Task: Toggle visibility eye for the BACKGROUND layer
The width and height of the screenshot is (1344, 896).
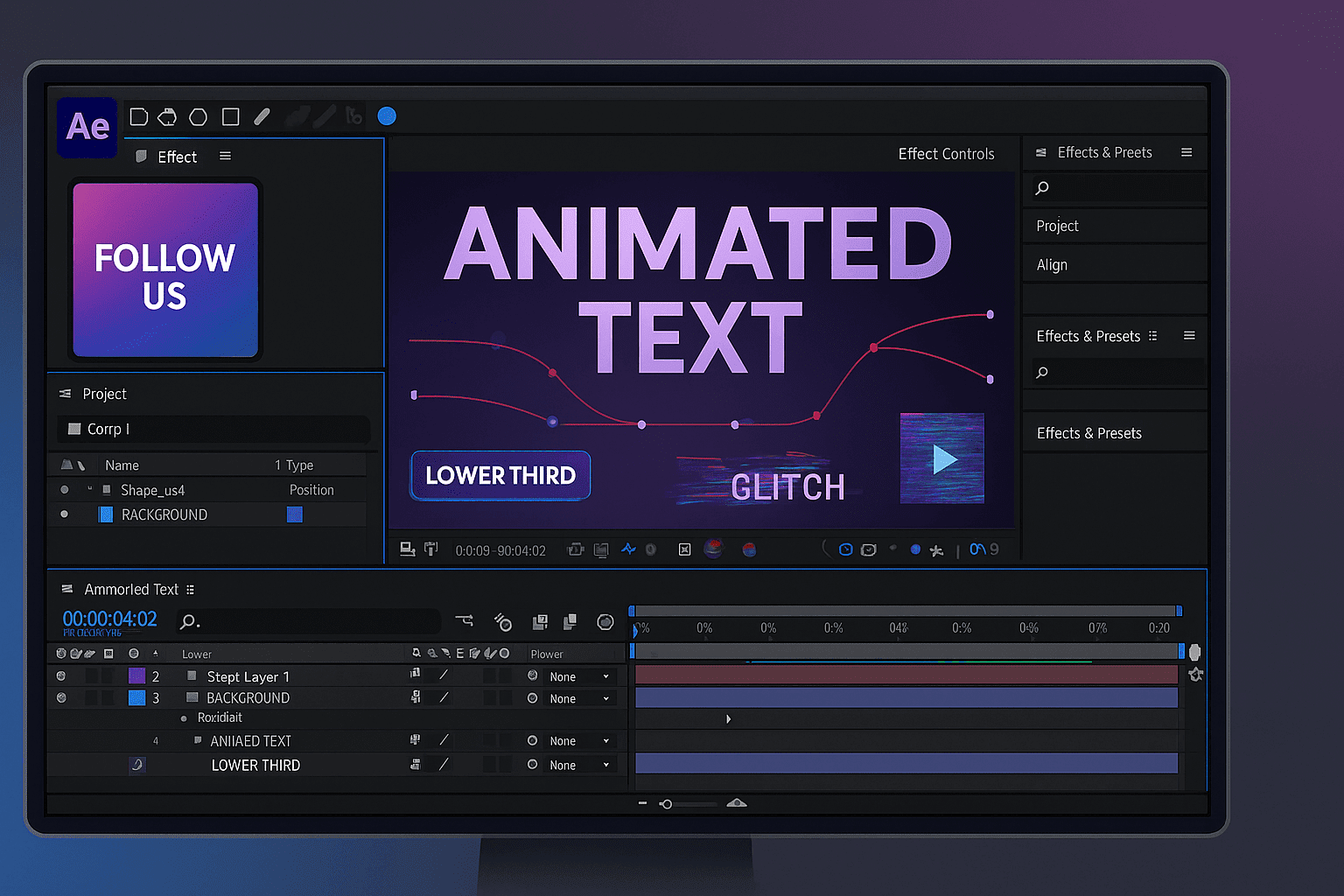Action: pos(60,697)
